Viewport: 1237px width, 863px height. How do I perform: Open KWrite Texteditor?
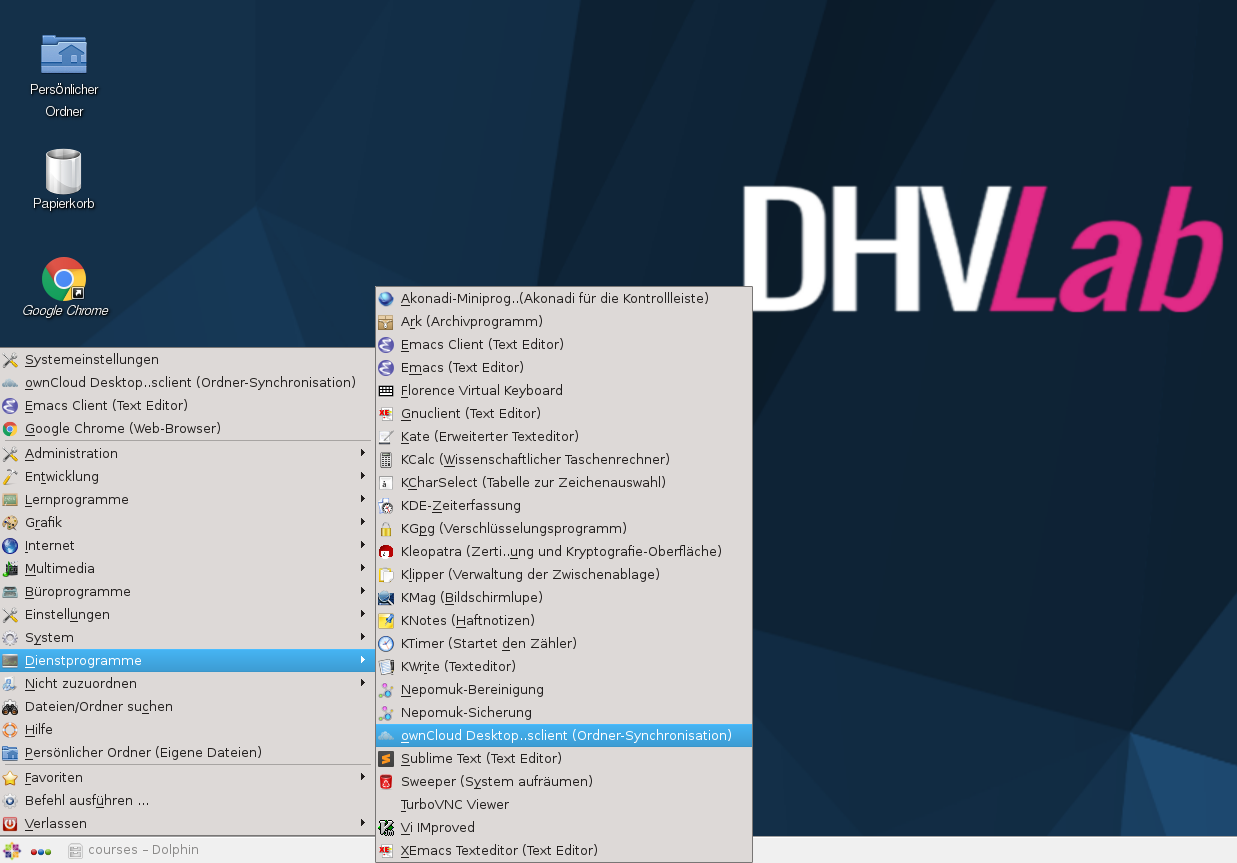click(x=564, y=666)
